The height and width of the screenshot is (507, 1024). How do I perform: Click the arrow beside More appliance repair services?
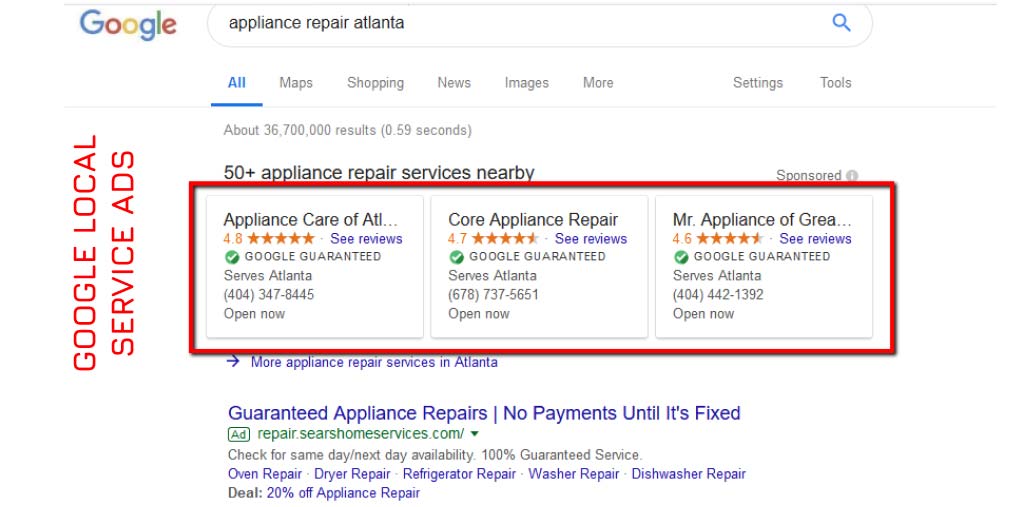coord(233,361)
